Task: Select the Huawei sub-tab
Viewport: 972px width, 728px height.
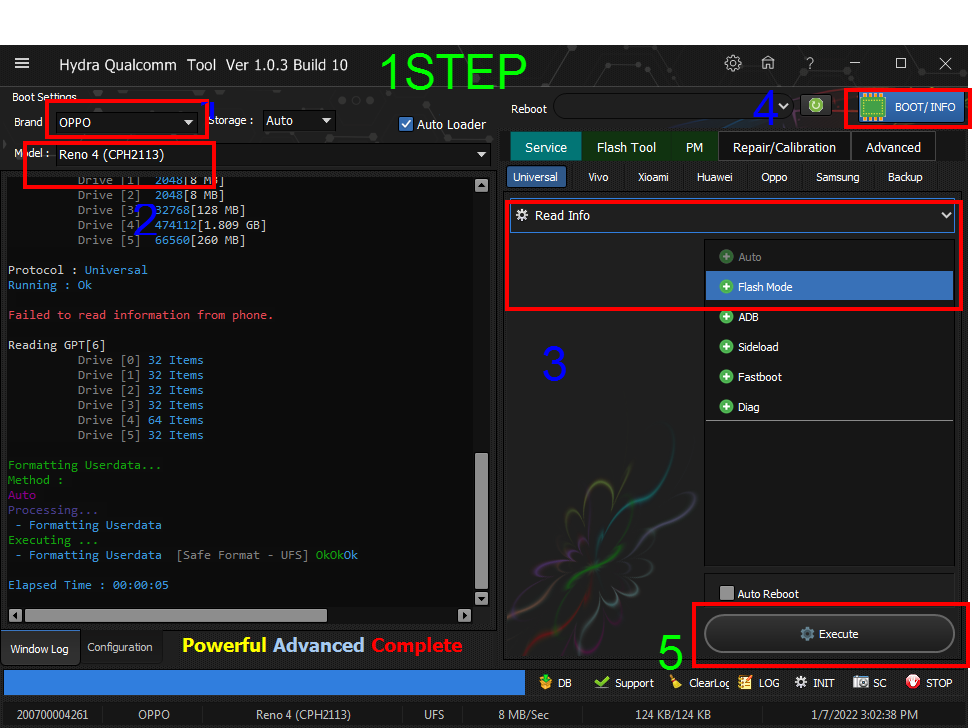Action: pyautogui.click(x=715, y=177)
